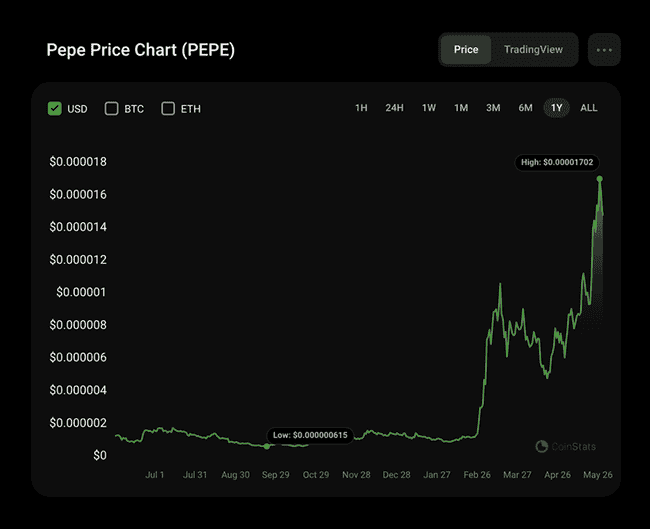Select the 6M time range
Image resolution: width=650 pixels, height=529 pixels.
525,108
